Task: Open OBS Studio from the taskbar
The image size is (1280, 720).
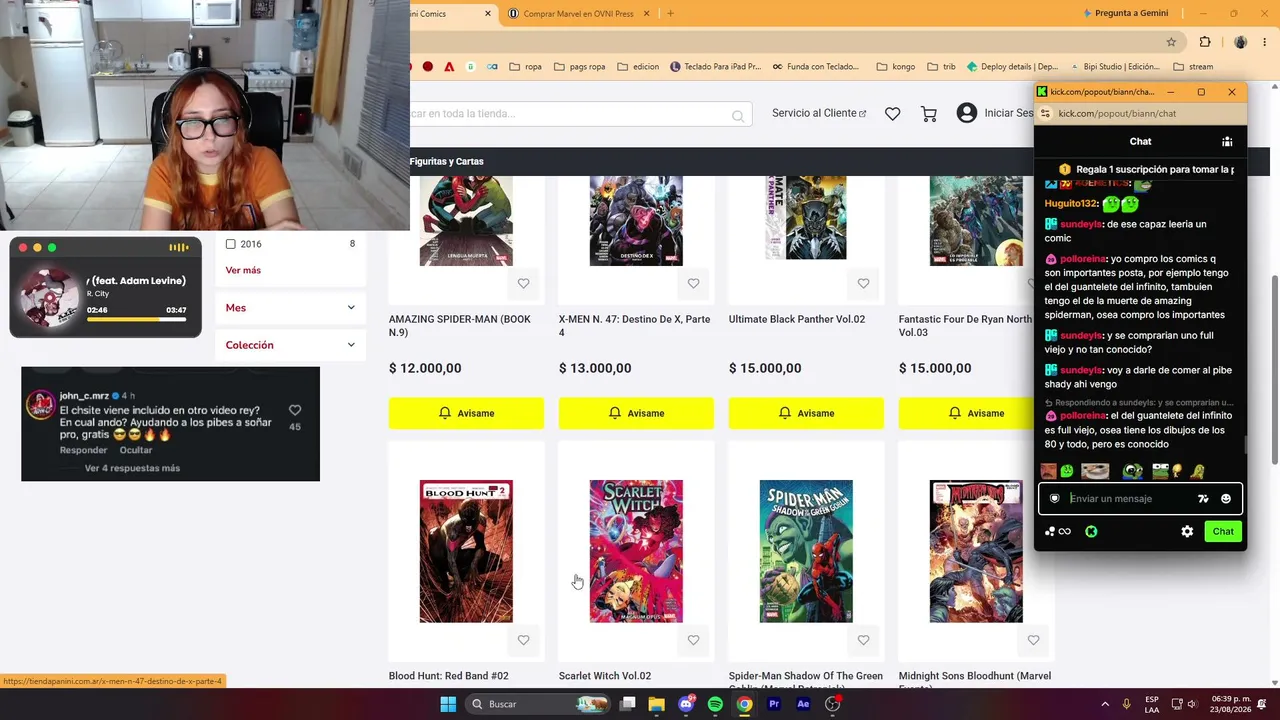Action: coord(832,704)
